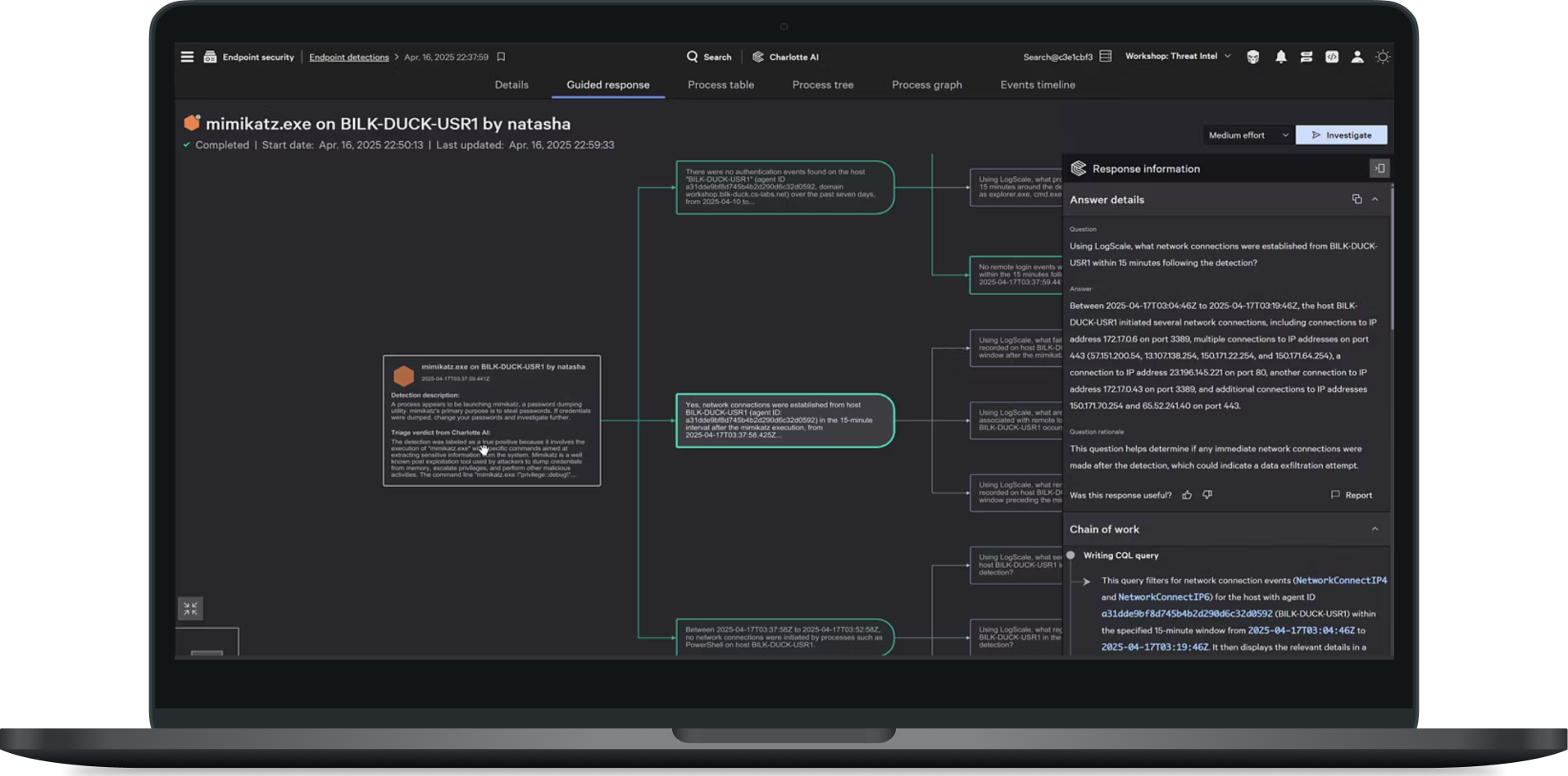Open the user profile icon
Viewport: 1568px width, 776px height.
pyautogui.click(x=1357, y=57)
